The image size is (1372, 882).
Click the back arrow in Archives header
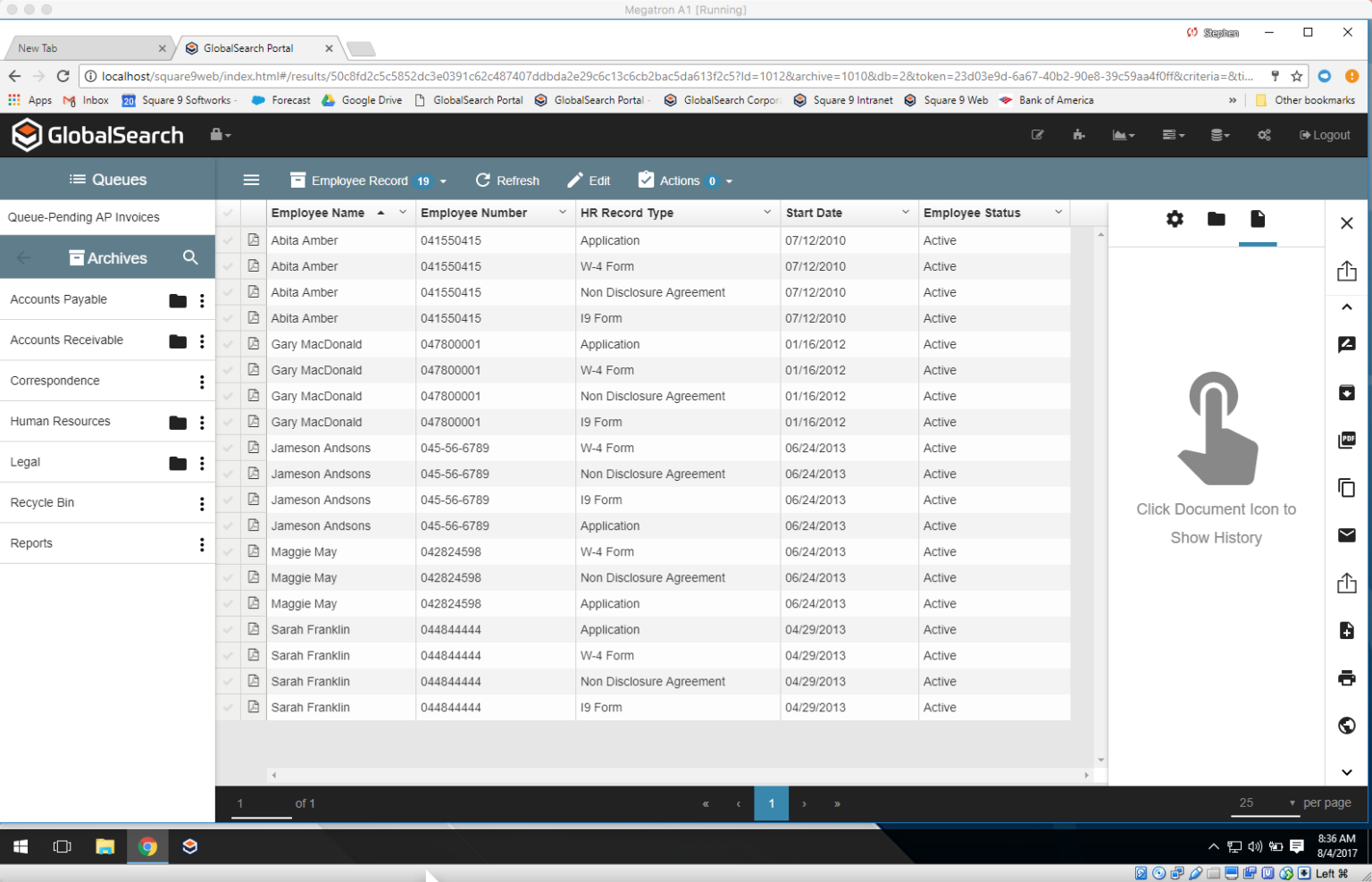24,257
